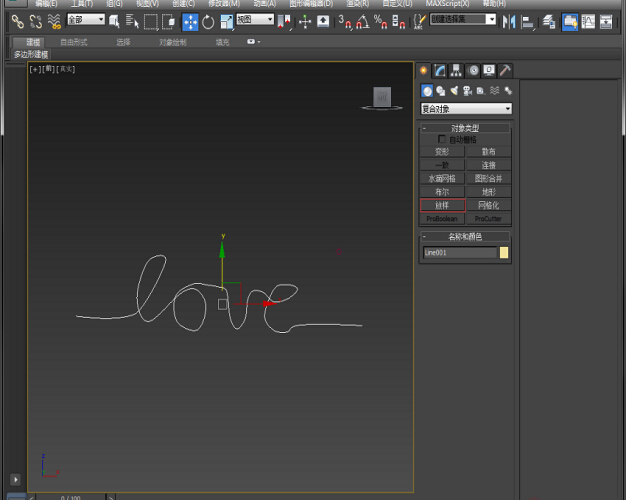The height and width of the screenshot is (500, 626).
Task: Activate the Select and Move tool
Action: [190, 22]
